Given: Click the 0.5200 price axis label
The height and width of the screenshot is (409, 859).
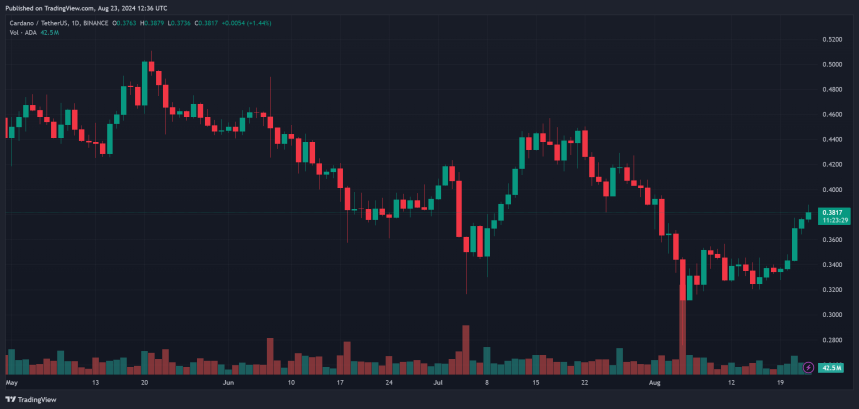Looking at the screenshot, I should coord(832,39).
